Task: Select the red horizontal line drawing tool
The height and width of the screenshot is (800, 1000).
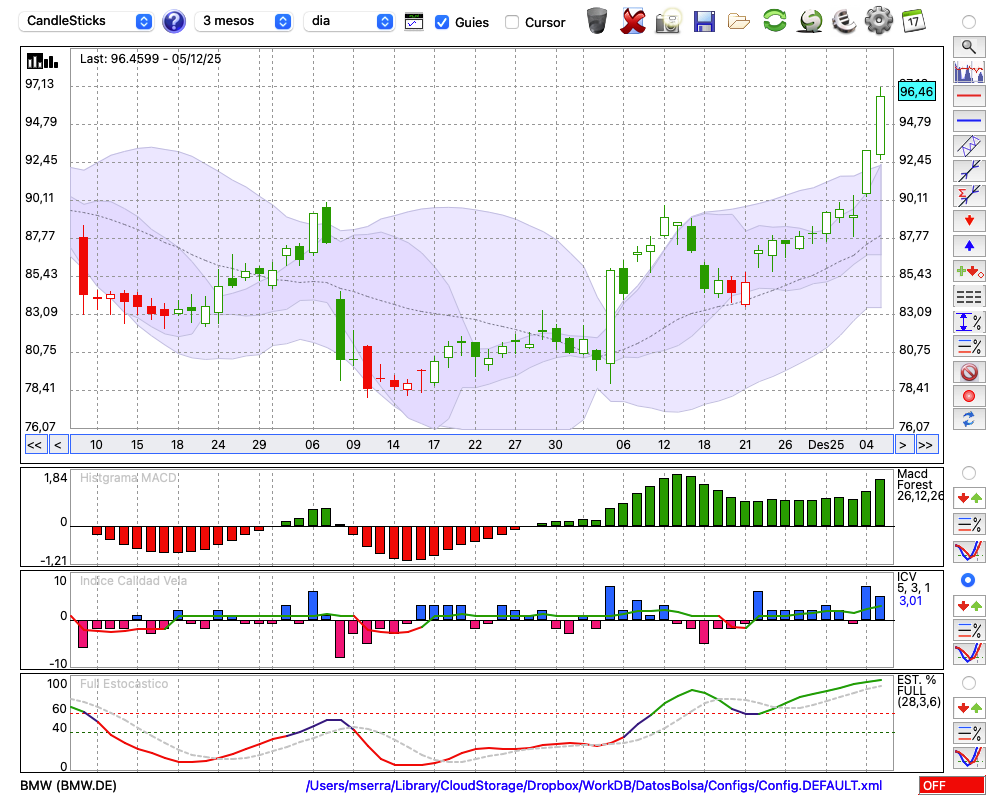Action: click(968, 97)
